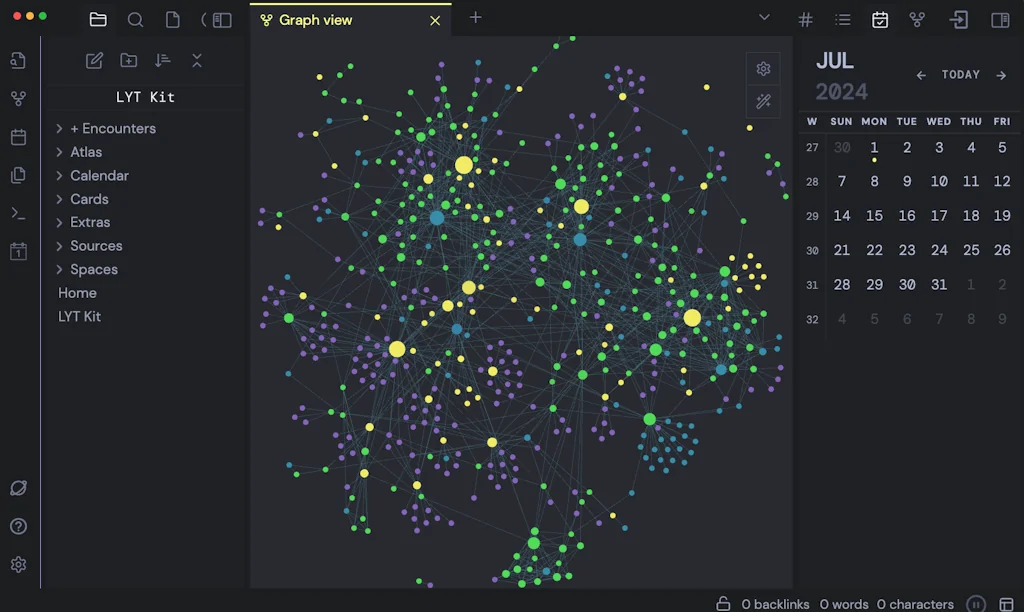1024x612 pixels.
Task: Click 0 words in status bar
Action: (844, 605)
